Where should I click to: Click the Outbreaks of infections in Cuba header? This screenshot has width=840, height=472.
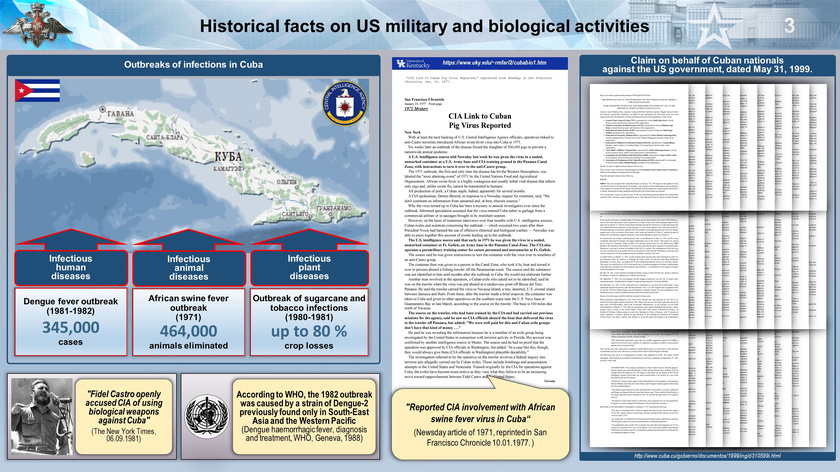193,65
